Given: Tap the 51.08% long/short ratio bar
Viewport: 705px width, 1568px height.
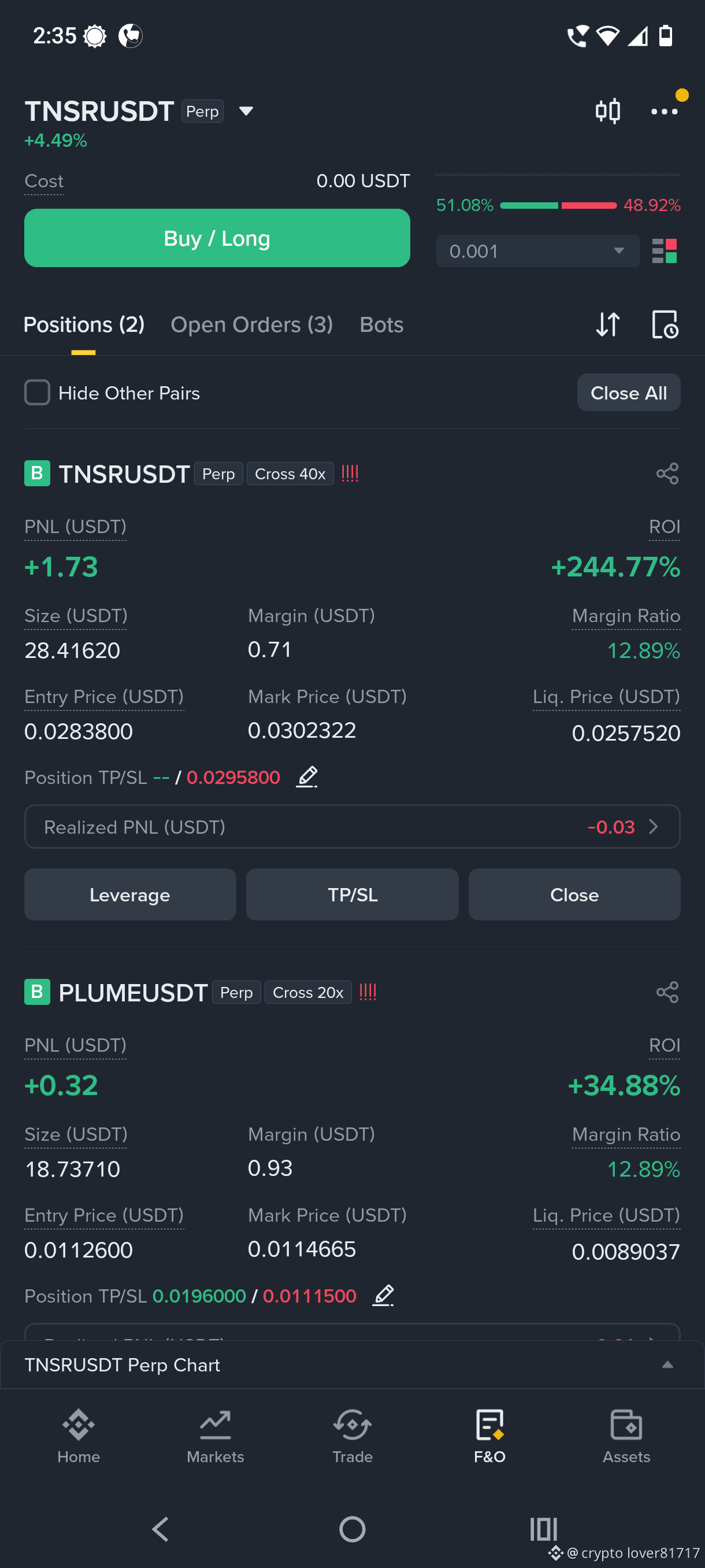Looking at the screenshot, I should coord(558,206).
